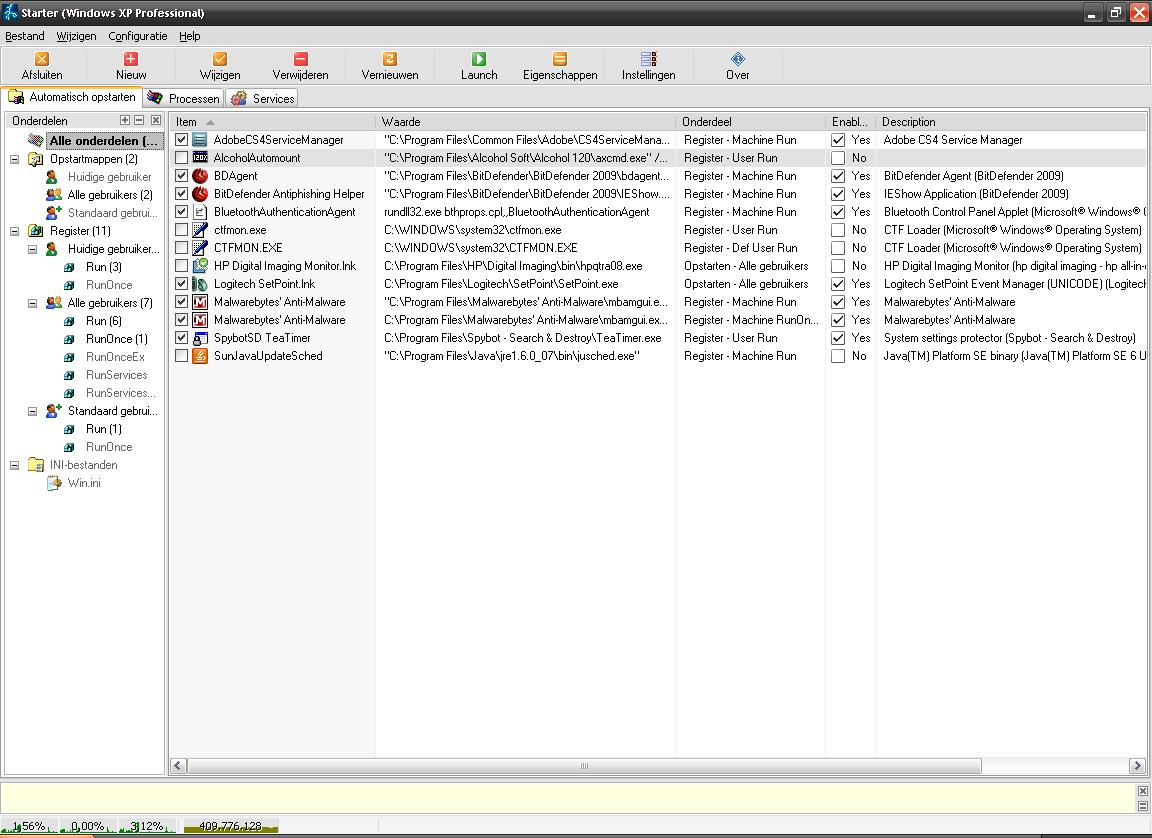Select Run (6) under Alle gebruikers
This screenshot has height=838, width=1152.
coord(104,321)
